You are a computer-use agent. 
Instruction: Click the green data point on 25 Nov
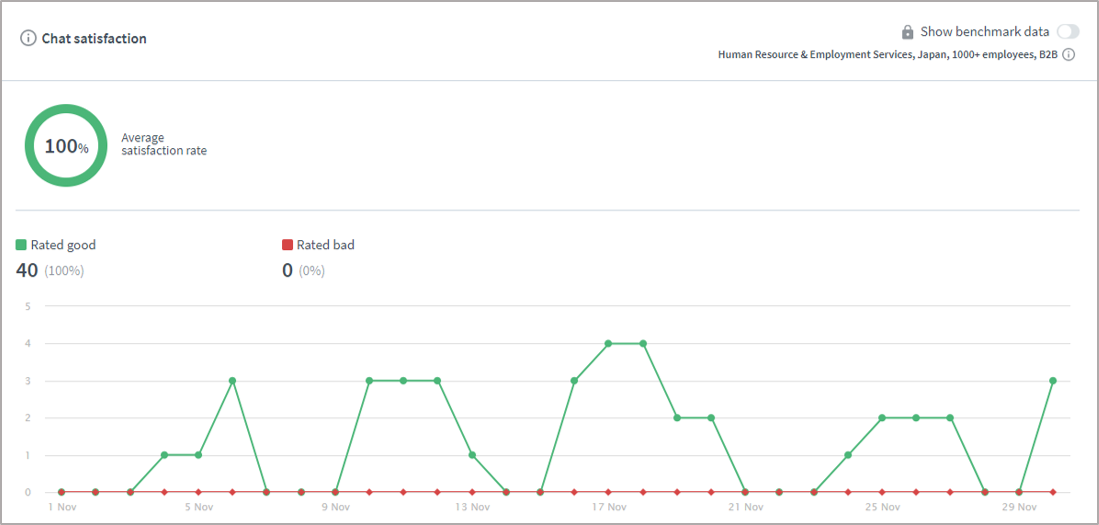point(882,418)
